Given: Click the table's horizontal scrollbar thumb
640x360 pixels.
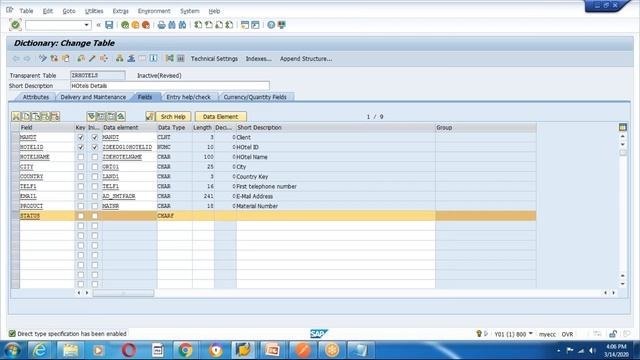Looking at the screenshot, I should [x=123, y=293].
